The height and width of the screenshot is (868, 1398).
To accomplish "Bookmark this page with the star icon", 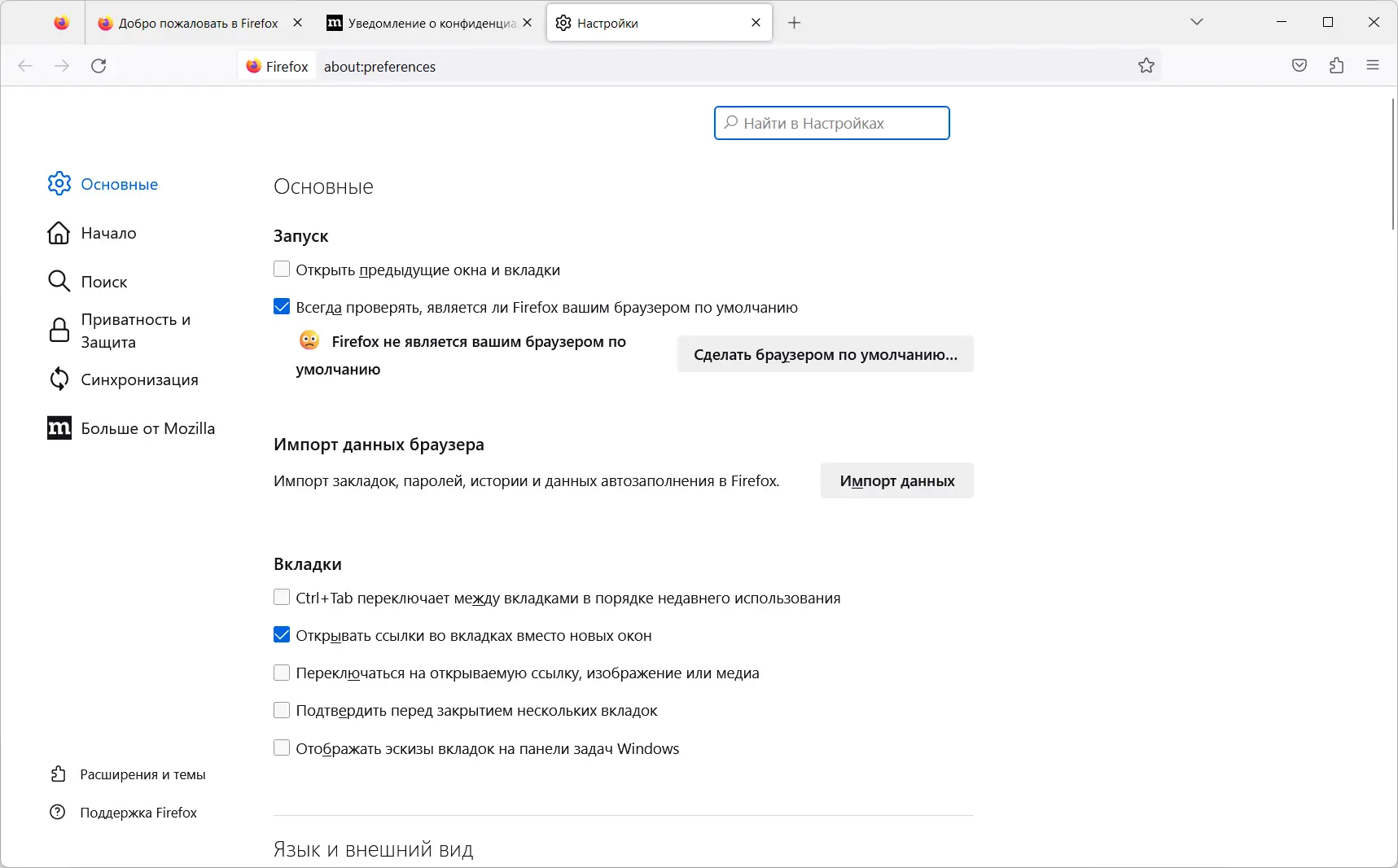I will click(x=1146, y=66).
